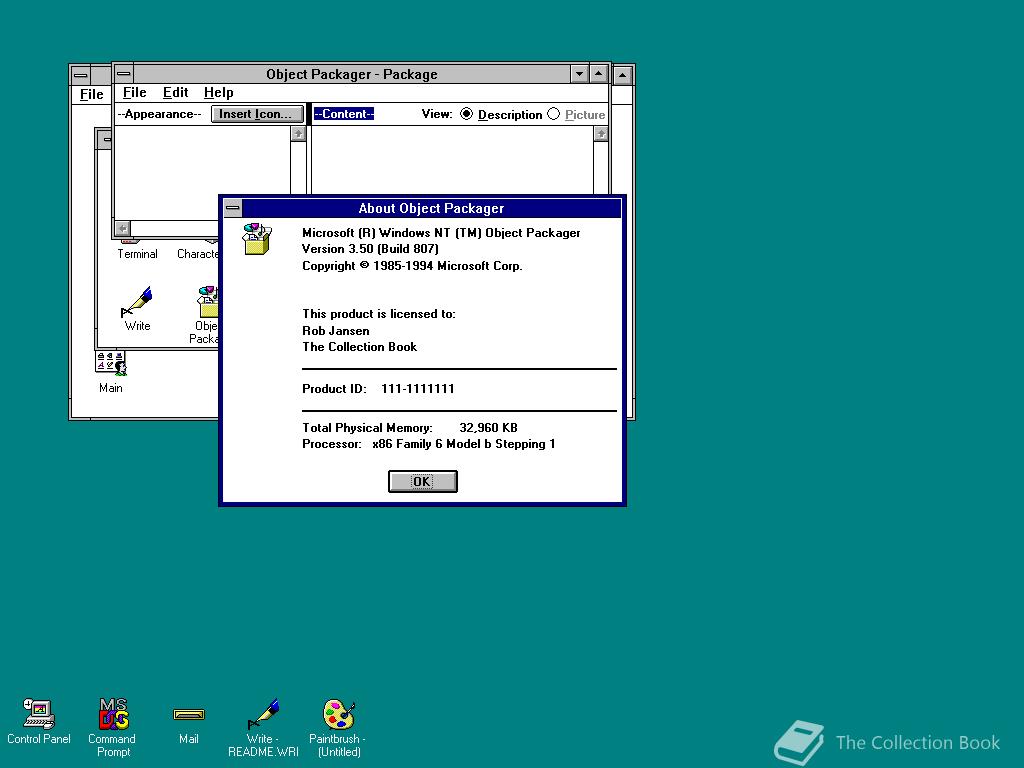The image size is (1024, 768).
Task: Open the About dialog's control menu box
Action: 232,208
